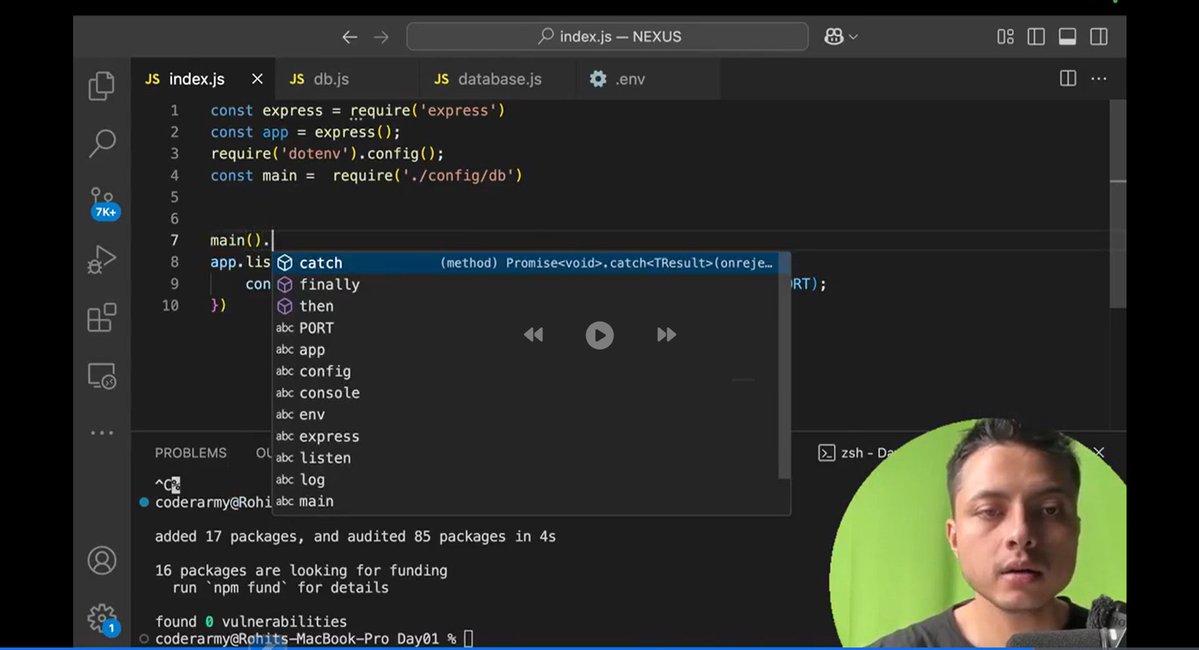Choose the console suggestion
The height and width of the screenshot is (650, 1199).
(x=525, y=393)
